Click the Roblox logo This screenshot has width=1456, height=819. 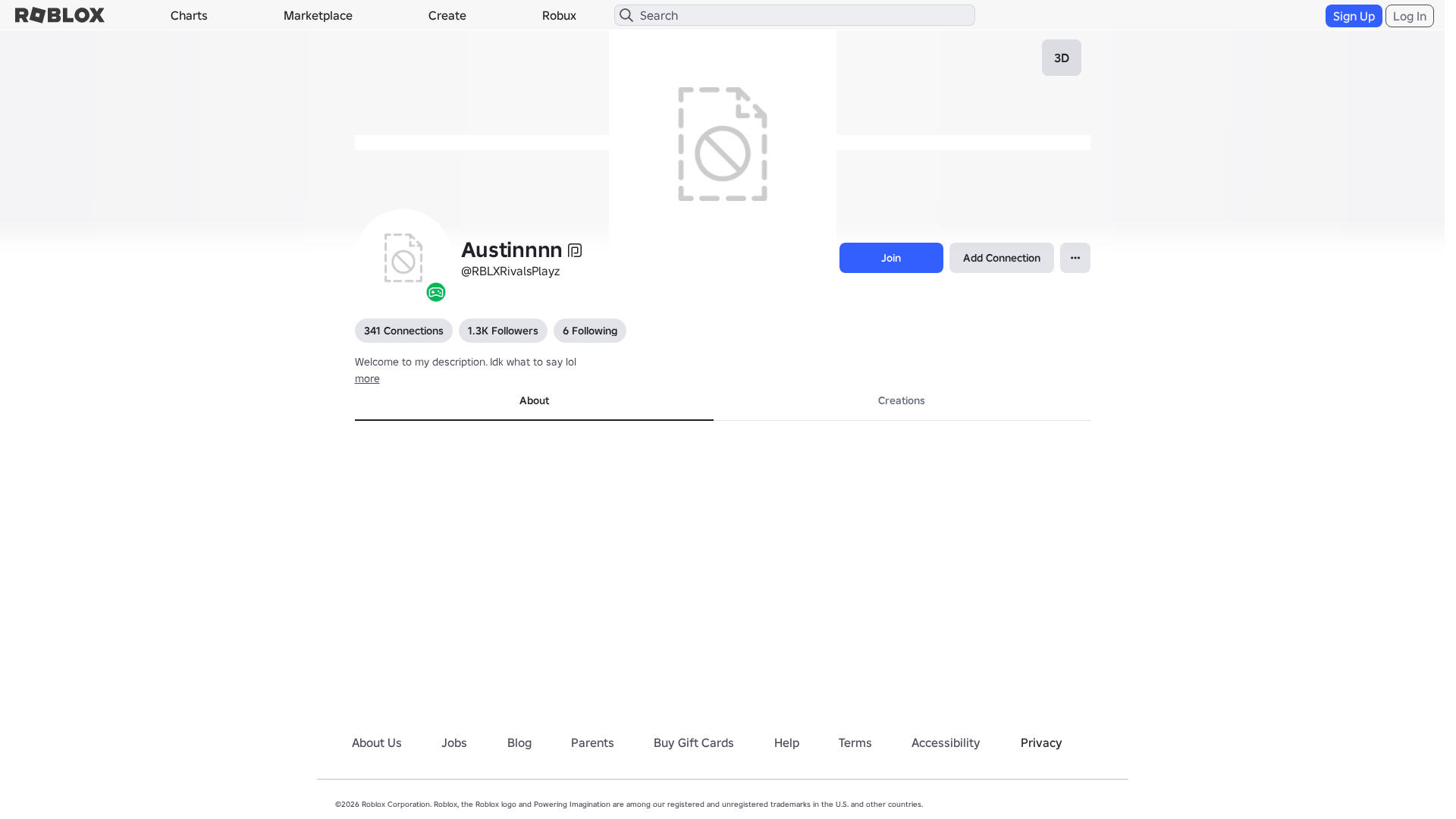coord(60,15)
